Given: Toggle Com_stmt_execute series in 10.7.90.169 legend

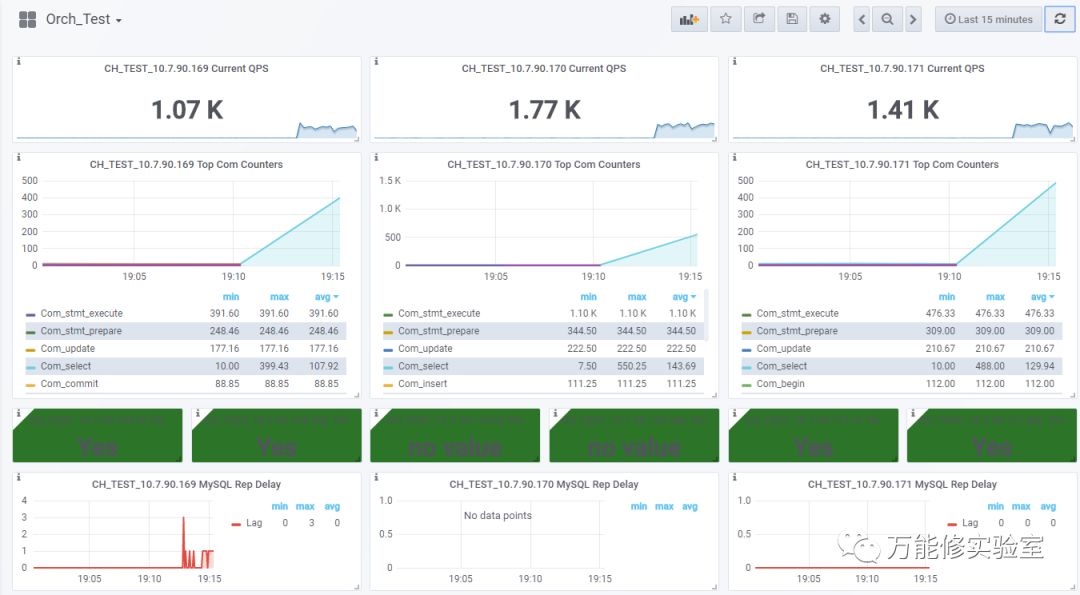Looking at the screenshot, I should 81,313.
